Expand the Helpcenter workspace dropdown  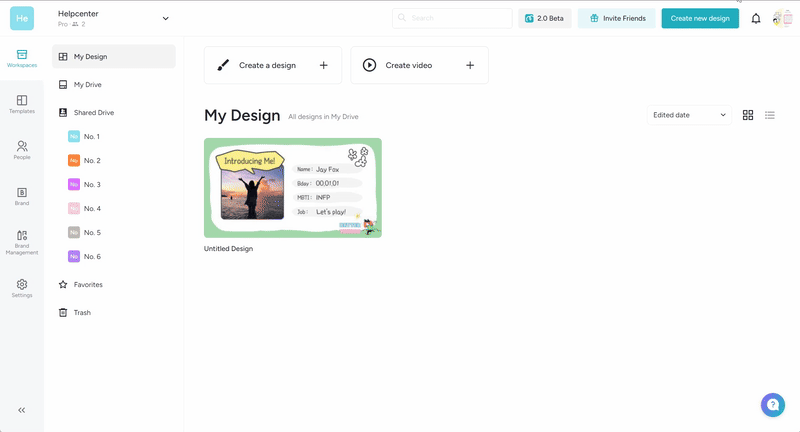coord(166,18)
